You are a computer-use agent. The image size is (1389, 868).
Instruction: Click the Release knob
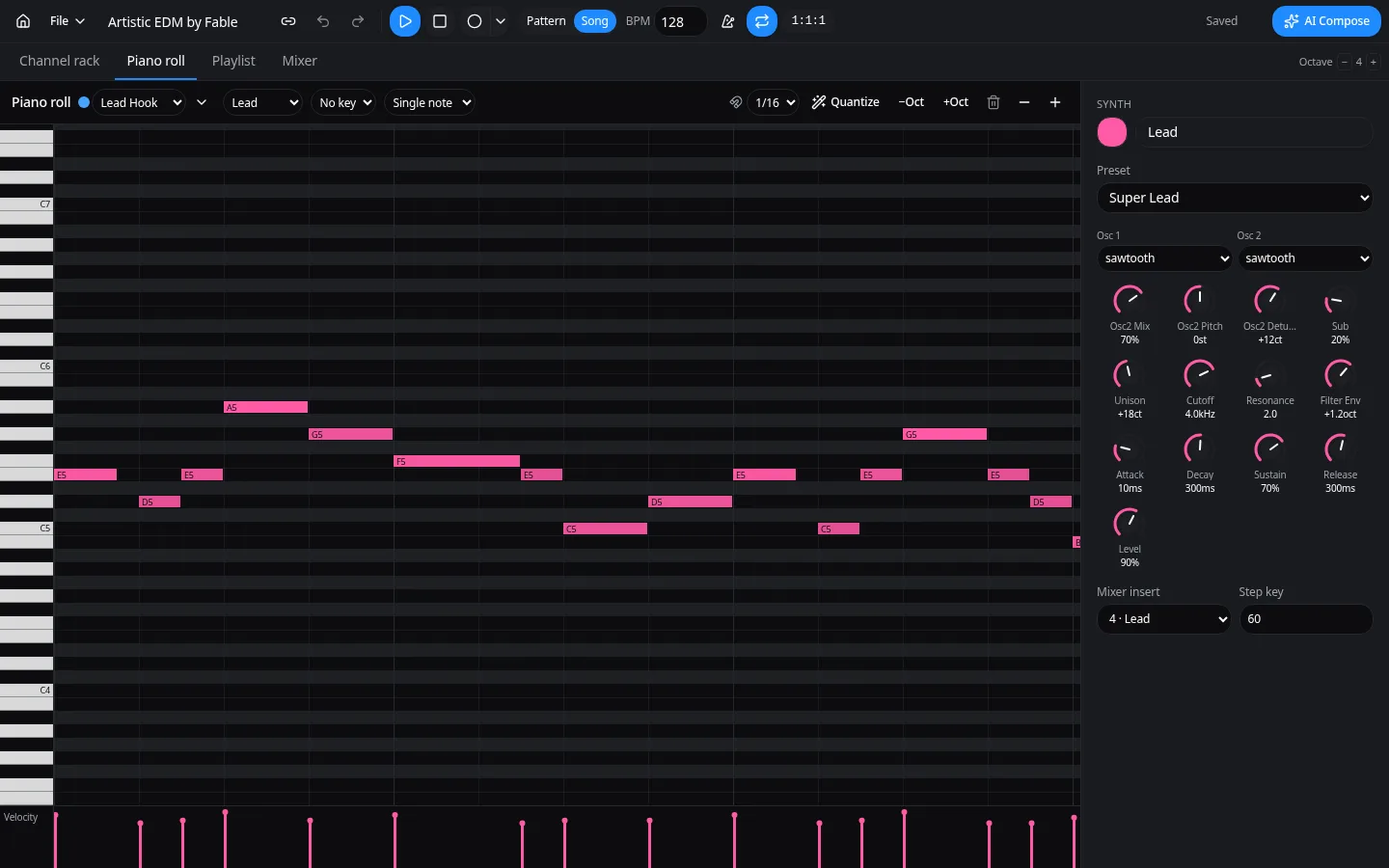[x=1340, y=448]
